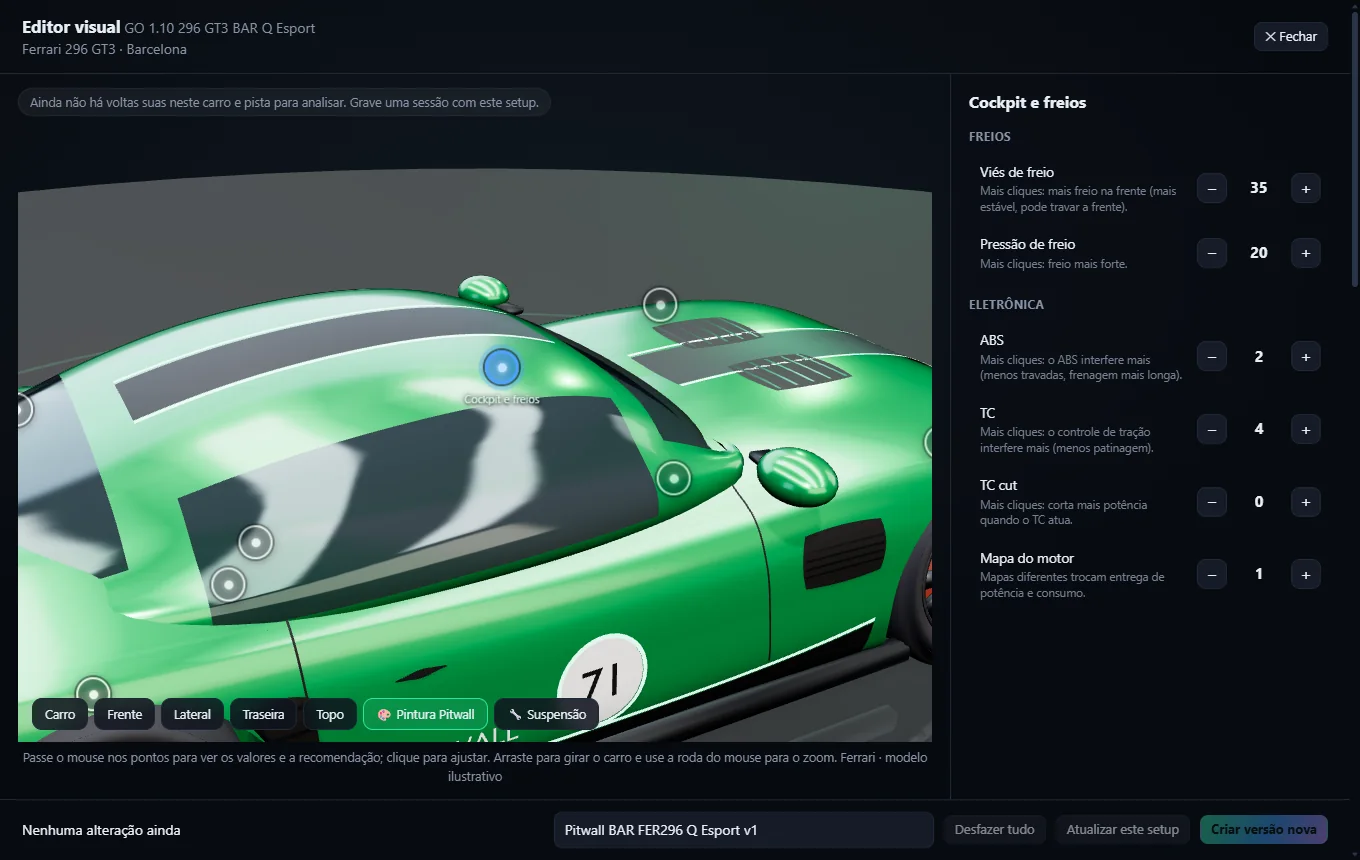Screen dimensions: 1360x860
Task: Click Criar versão nova
Action: (x=1264, y=830)
